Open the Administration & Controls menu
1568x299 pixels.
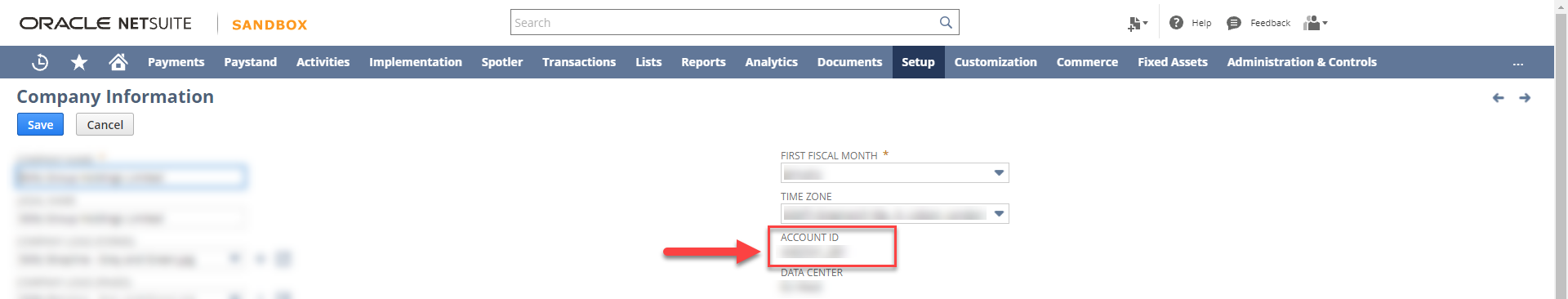[1302, 62]
